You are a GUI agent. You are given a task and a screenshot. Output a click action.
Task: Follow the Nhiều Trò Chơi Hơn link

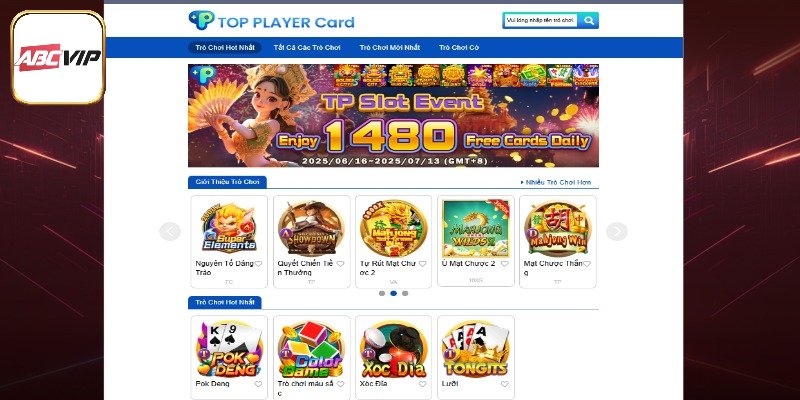556,182
